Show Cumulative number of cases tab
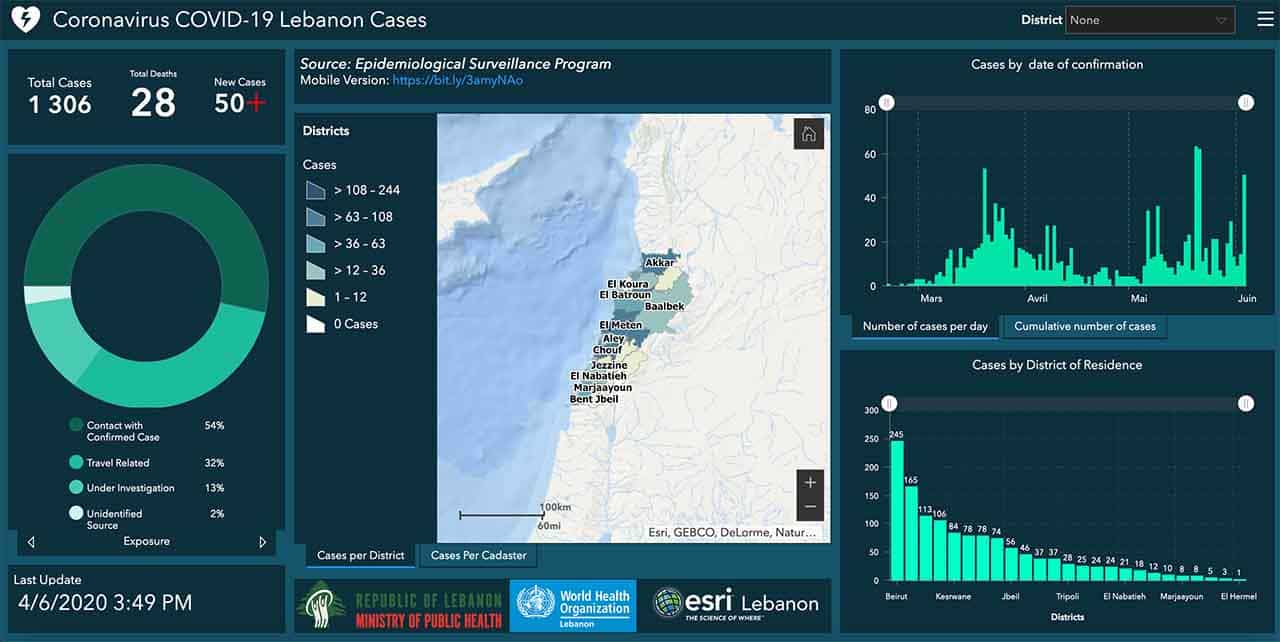 point(1084,326)
